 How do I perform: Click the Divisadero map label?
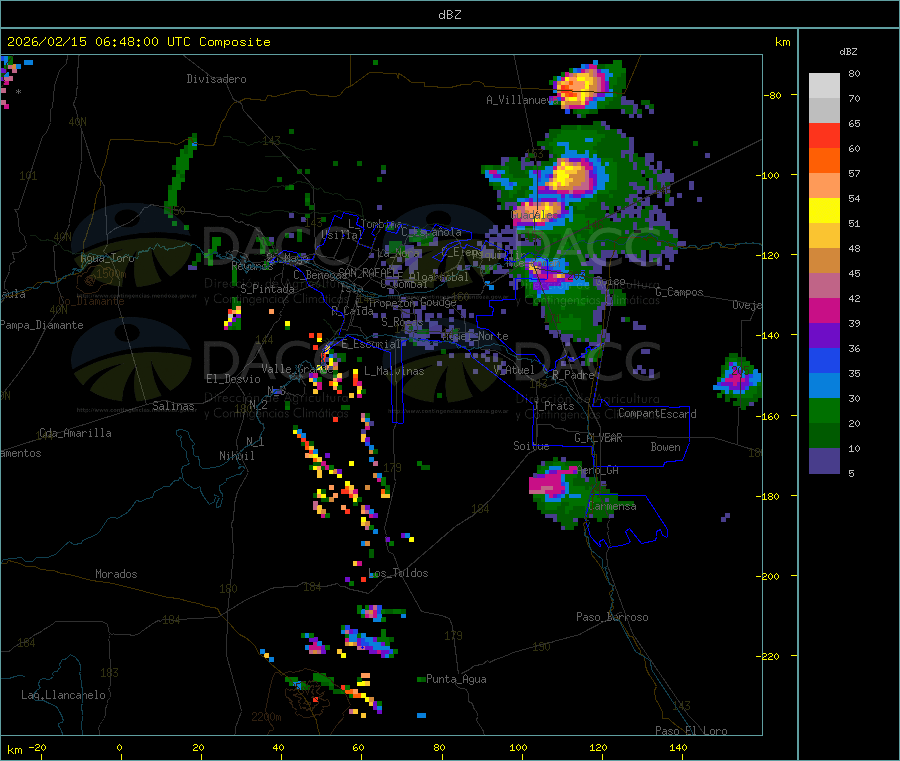216,79
